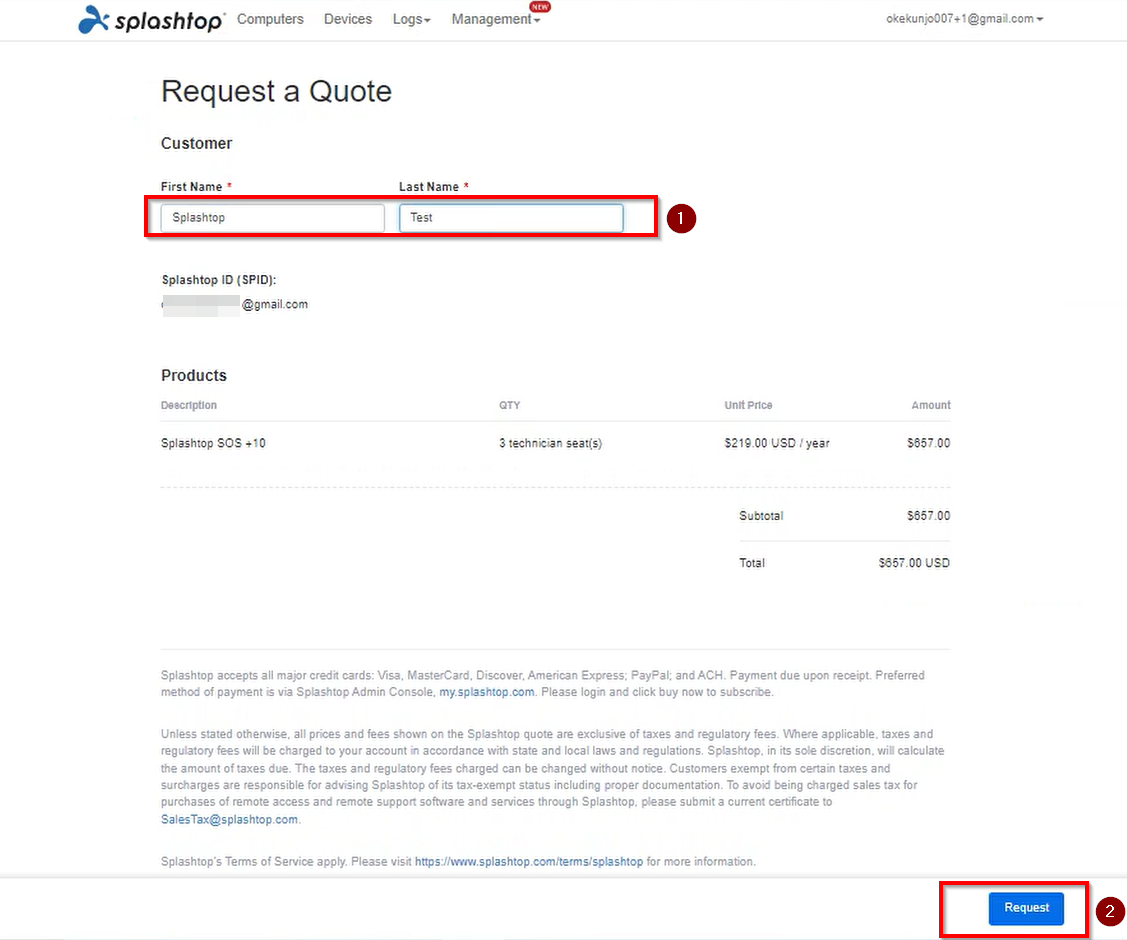Select the 3 technician seat(s) cell
Image resolution: width=1127 pixels, height=940 pixels.
click(x=551, y=443)
